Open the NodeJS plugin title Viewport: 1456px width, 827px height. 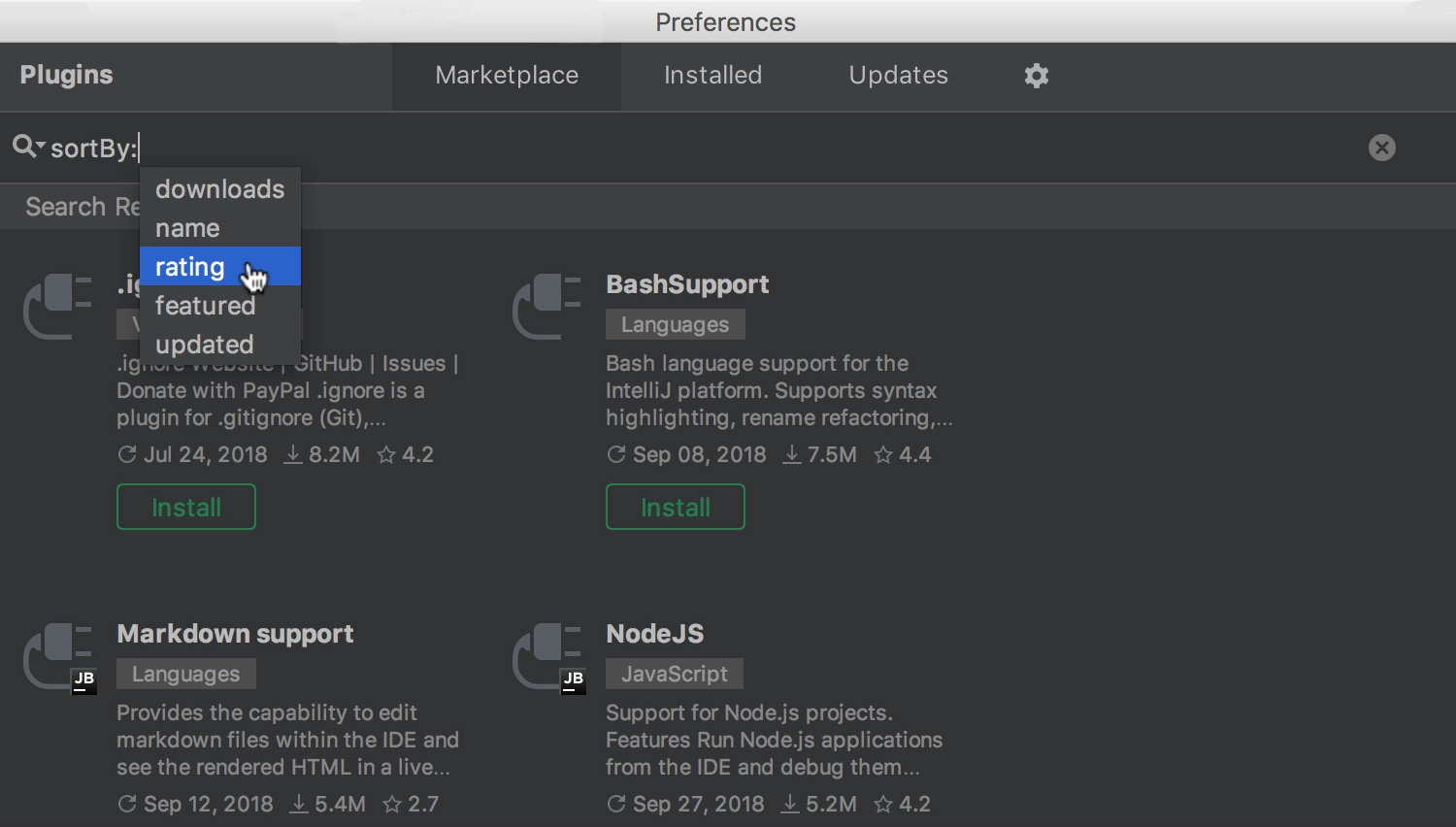[x=655, y=634]
